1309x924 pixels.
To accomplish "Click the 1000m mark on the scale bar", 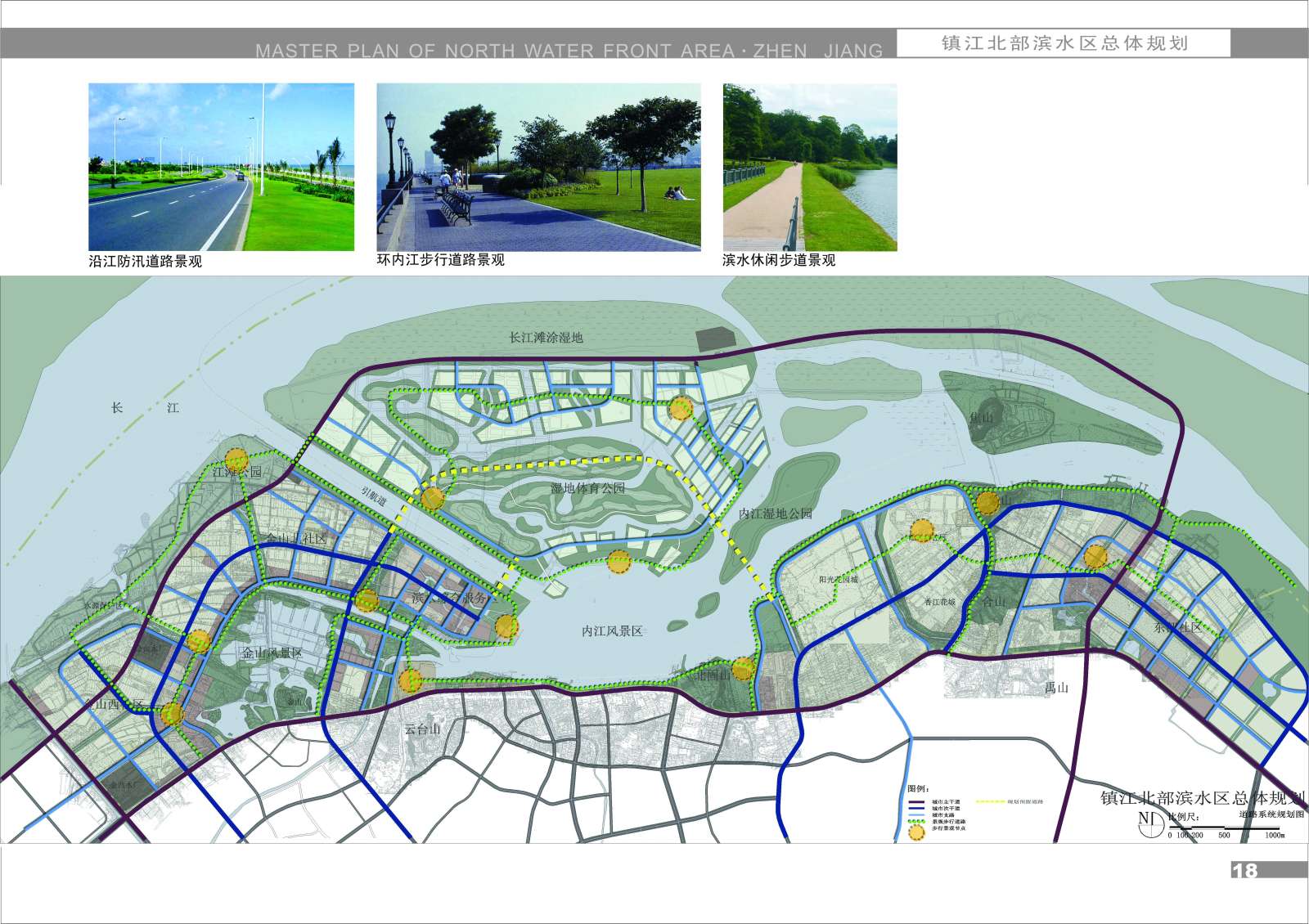I will [x=1275, y=836].
